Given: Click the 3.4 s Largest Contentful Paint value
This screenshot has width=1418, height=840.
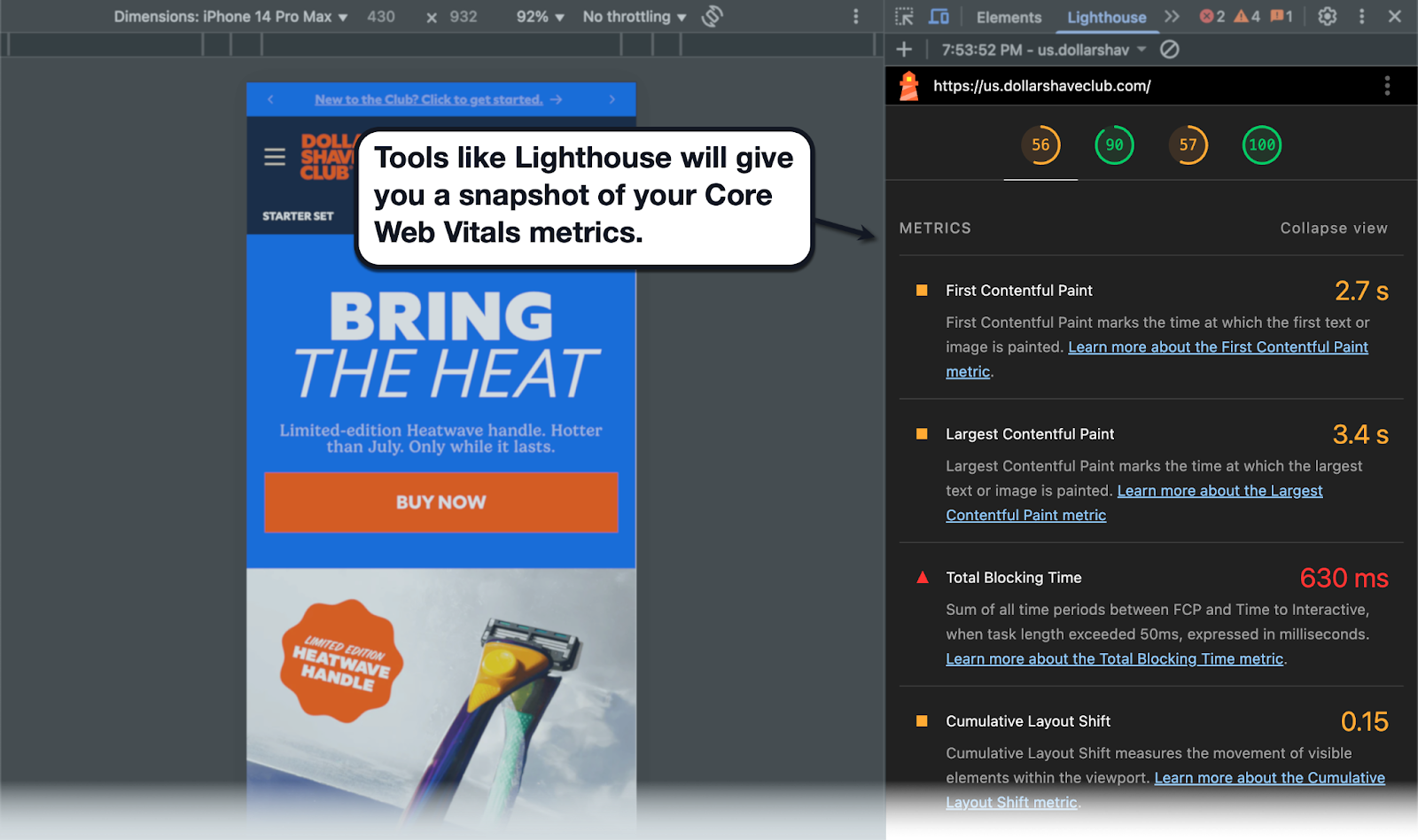Looking at the screenshot, I should coord(1360,434).
